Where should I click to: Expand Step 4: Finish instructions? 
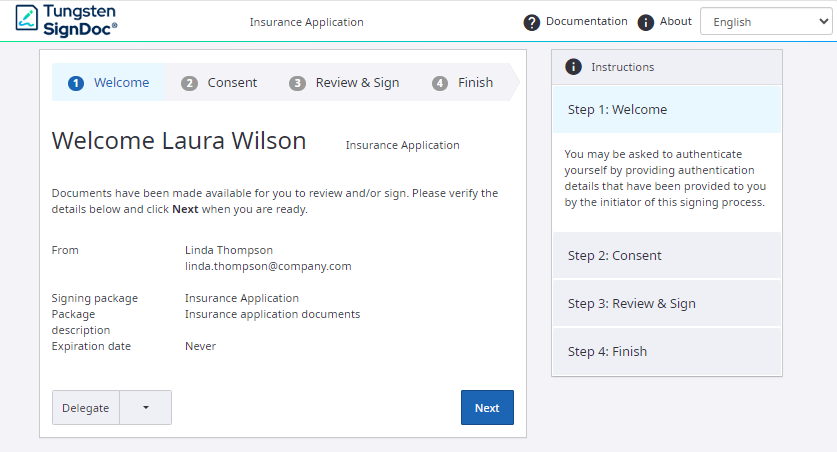click(x=666, y=352)
